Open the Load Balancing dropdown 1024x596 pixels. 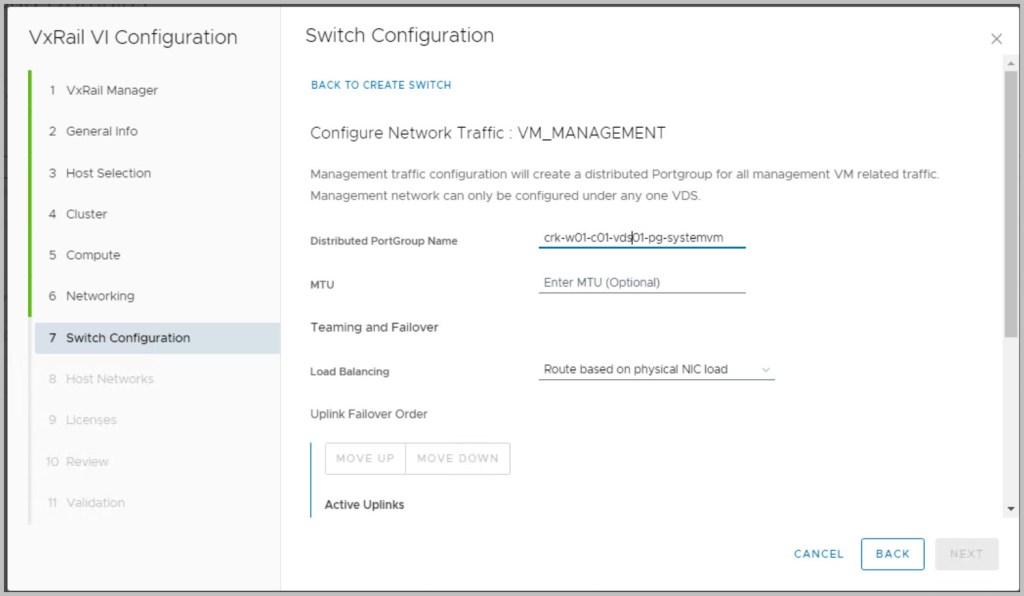pyautogui.click(x=656, y=370)
